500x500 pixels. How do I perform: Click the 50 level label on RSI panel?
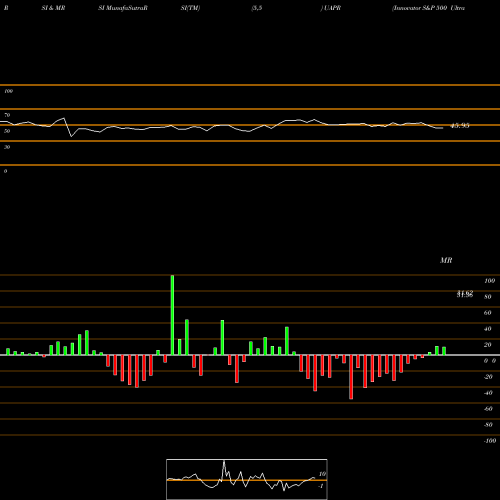click(7, 131)
